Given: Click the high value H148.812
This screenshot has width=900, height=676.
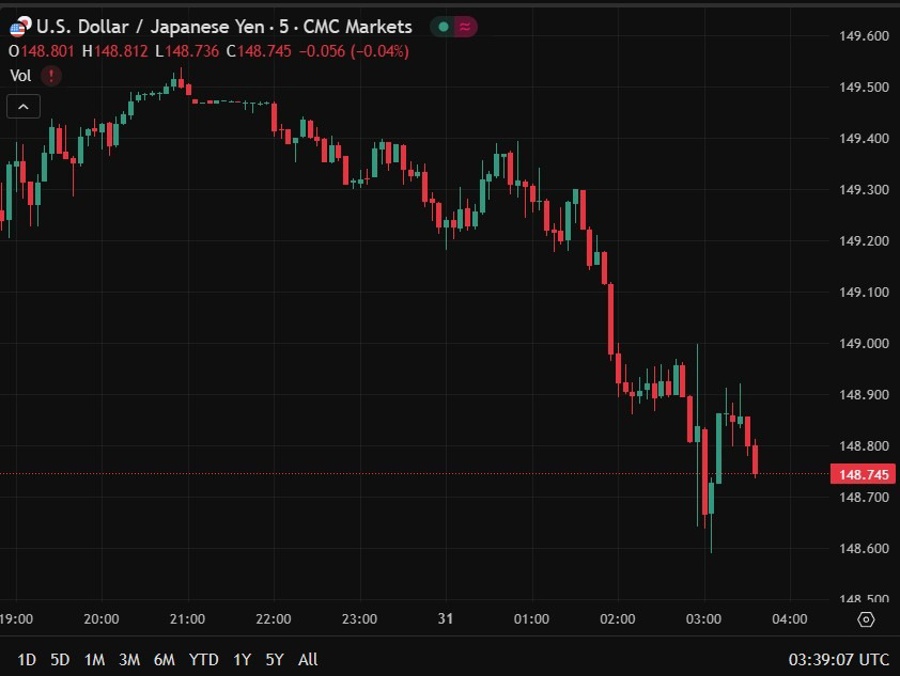Looking at the screenshot, I should (x=115, y=52).
